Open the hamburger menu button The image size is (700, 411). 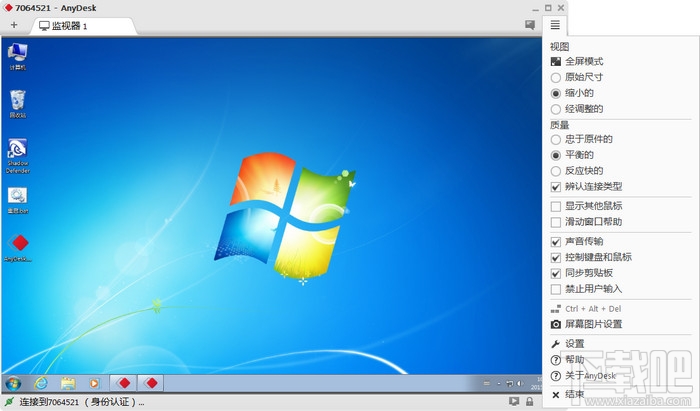coord(555,25)
